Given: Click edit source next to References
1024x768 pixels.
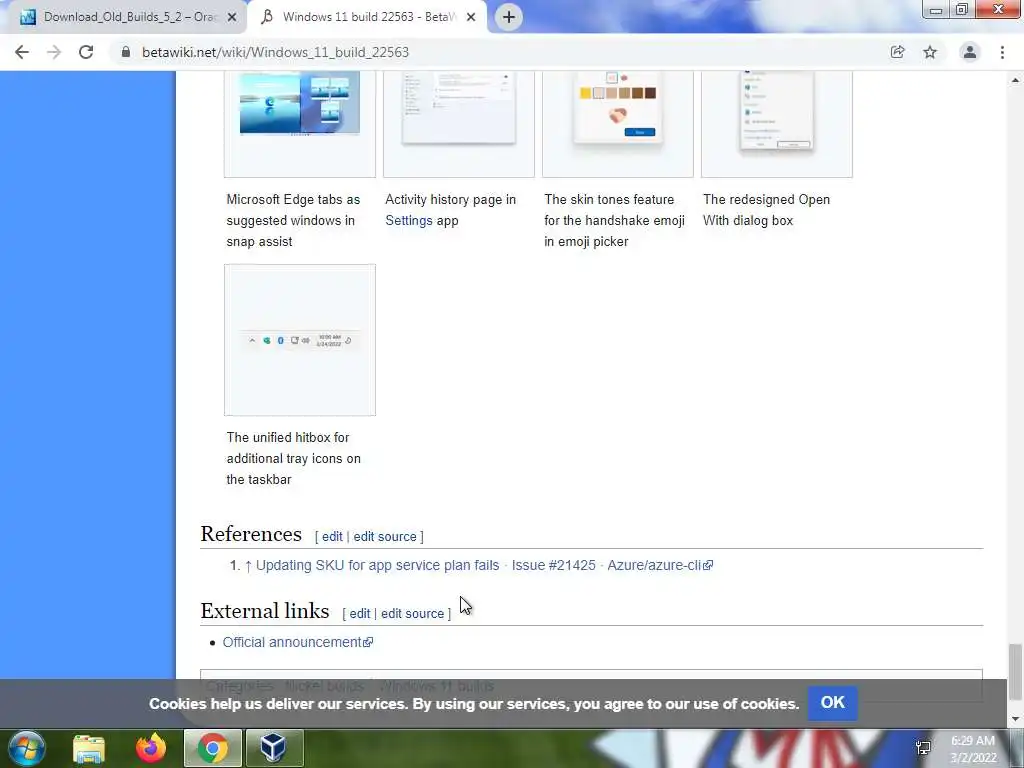Looking at the screenshot, I should pyautogui.click(x=385, y=537).
